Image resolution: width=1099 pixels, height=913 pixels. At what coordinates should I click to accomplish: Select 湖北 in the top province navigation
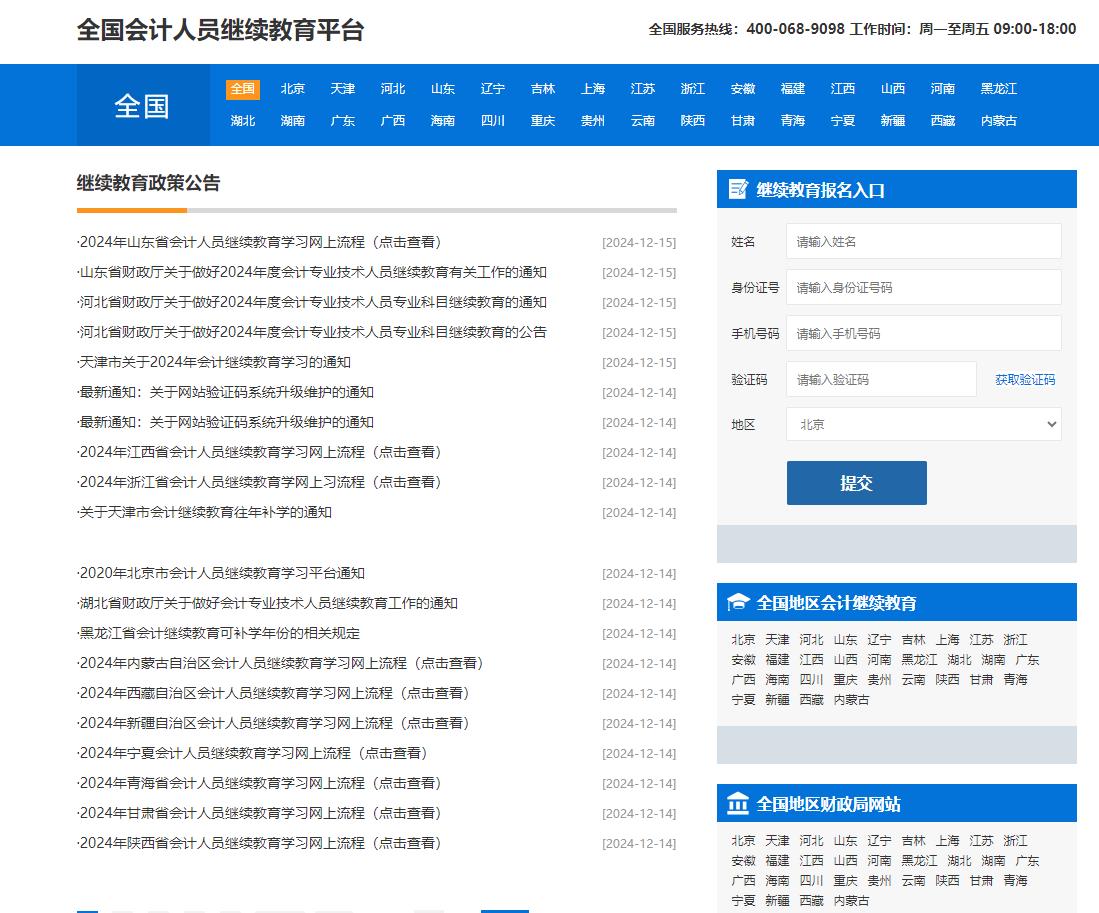tap(243, 121)
